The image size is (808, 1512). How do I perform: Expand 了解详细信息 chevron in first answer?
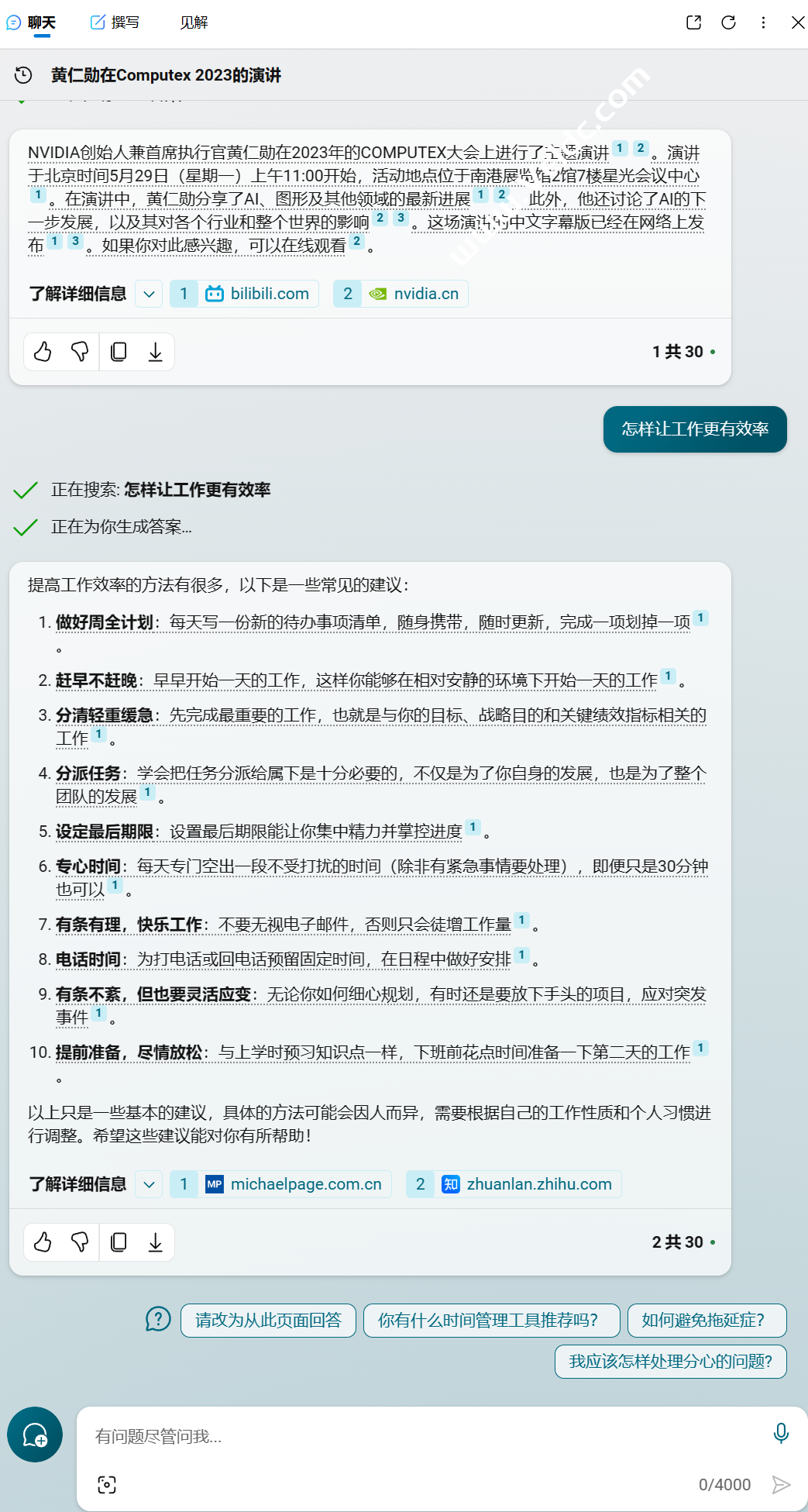pyautogui.click(x=149, y=294)
